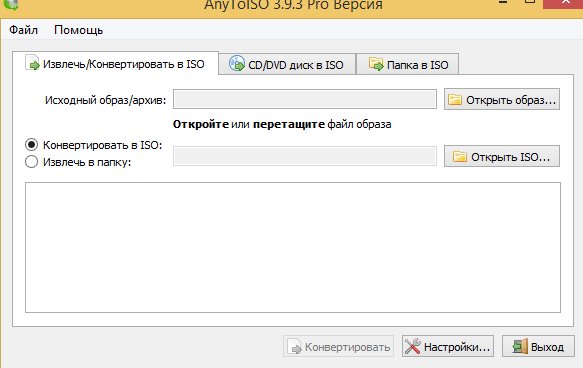Open the Файл menu
Screen dimensions: 583x368
[23, 30]
